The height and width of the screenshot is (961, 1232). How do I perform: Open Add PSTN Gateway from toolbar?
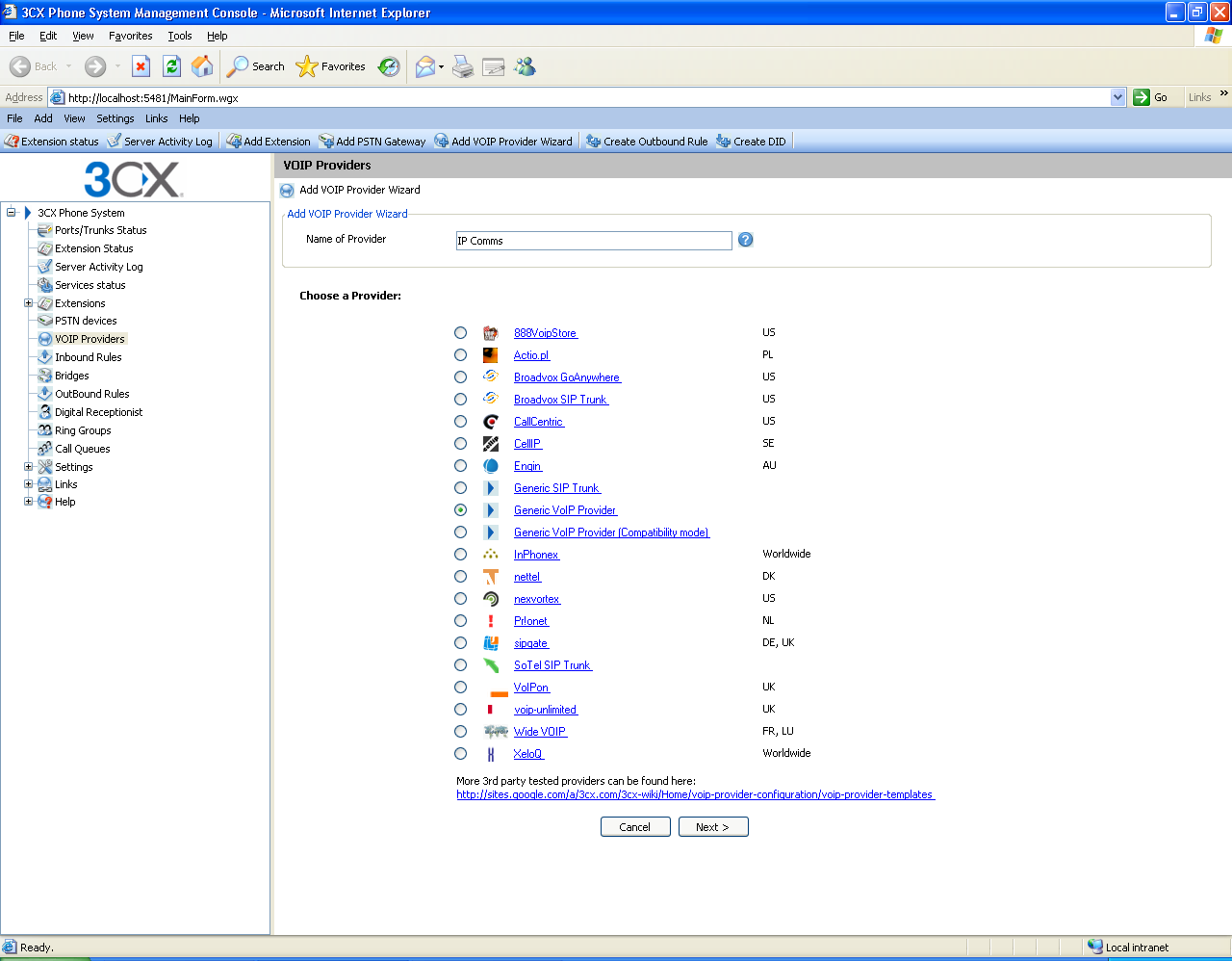tap(326, 142)
